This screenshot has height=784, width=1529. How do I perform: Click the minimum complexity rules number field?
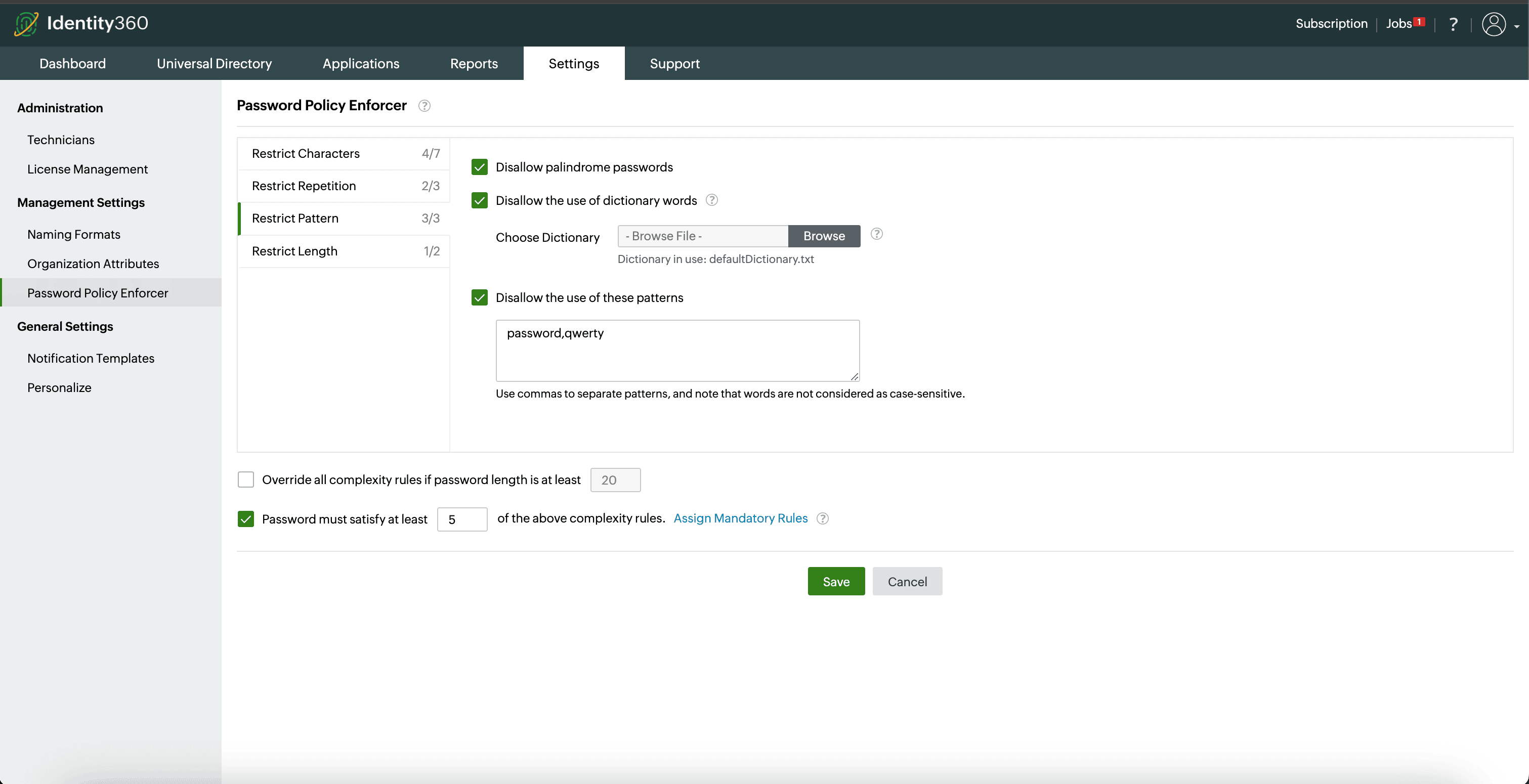click(462, 519)
